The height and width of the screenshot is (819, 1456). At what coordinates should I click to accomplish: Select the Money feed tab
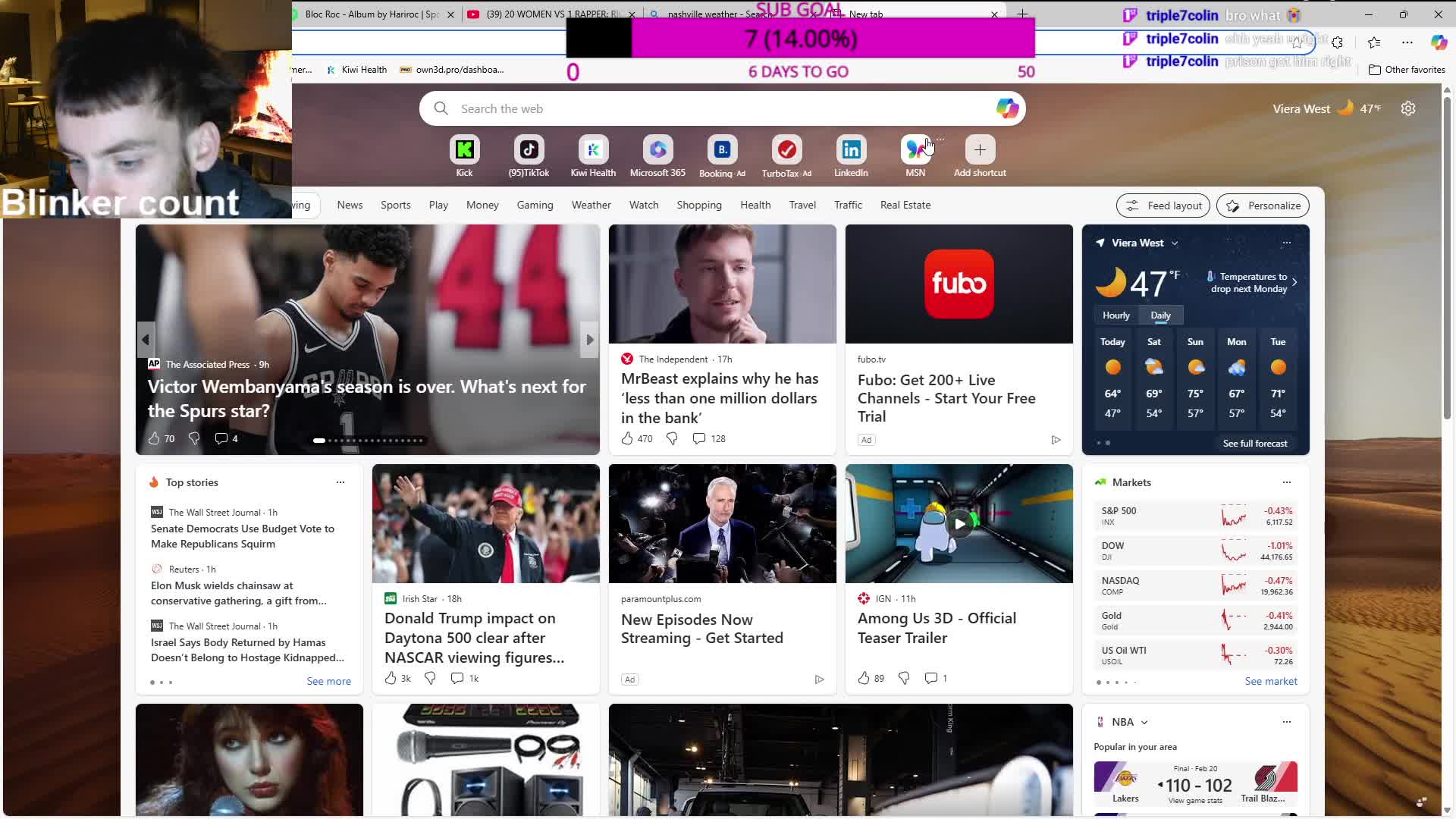point(482,205)
